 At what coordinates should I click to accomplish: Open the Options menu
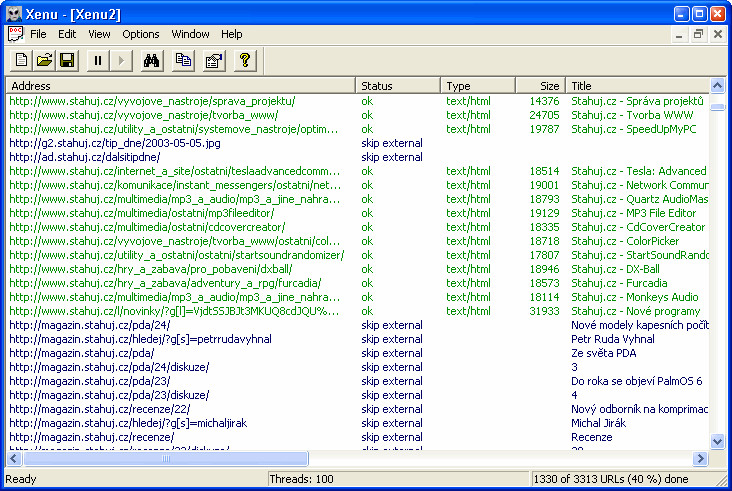point(141,34)
